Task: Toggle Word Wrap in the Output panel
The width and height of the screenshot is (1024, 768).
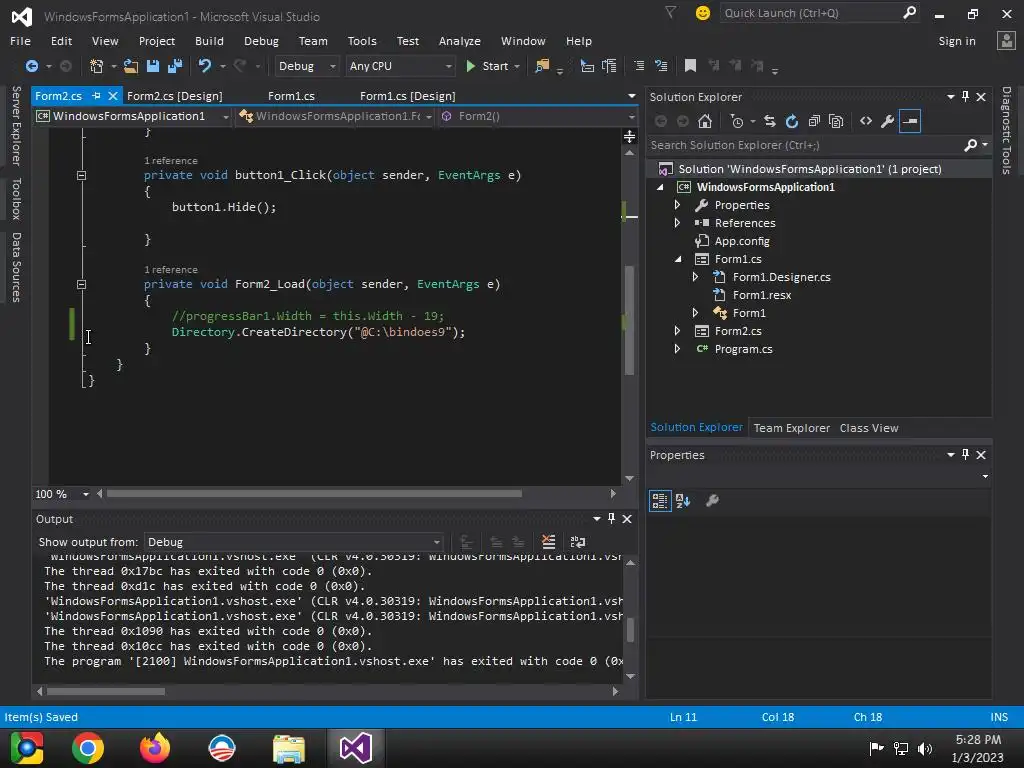Action: [x=577, y=542]
